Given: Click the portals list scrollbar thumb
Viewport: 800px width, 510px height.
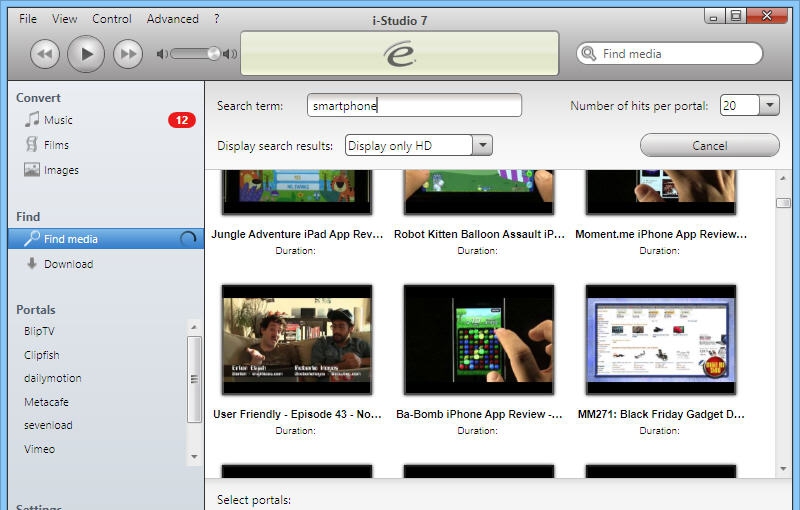Looking at the screenshot, I should pos(194,379).
